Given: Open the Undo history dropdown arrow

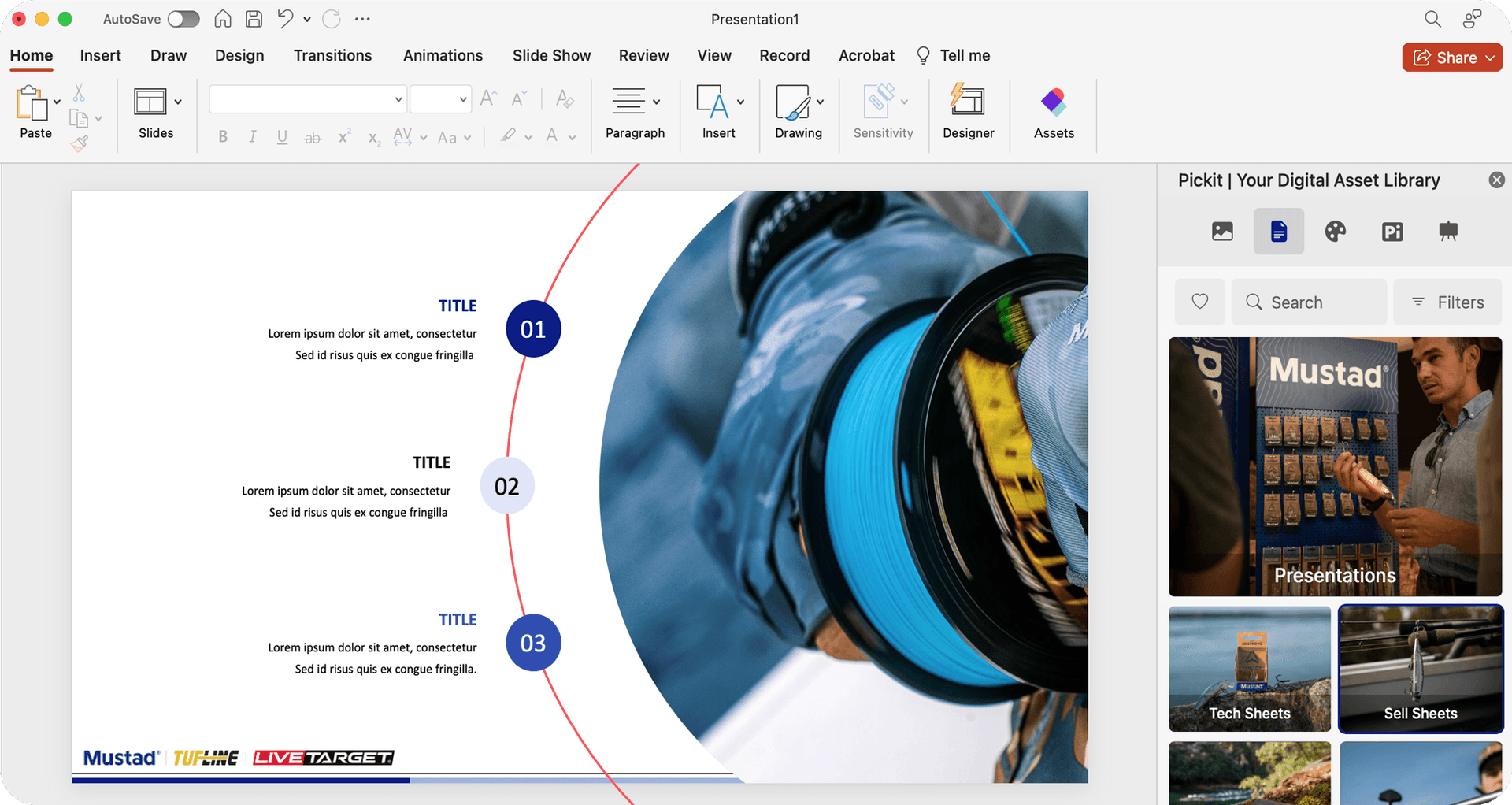Looking at the screenshot, I should 306,19.
